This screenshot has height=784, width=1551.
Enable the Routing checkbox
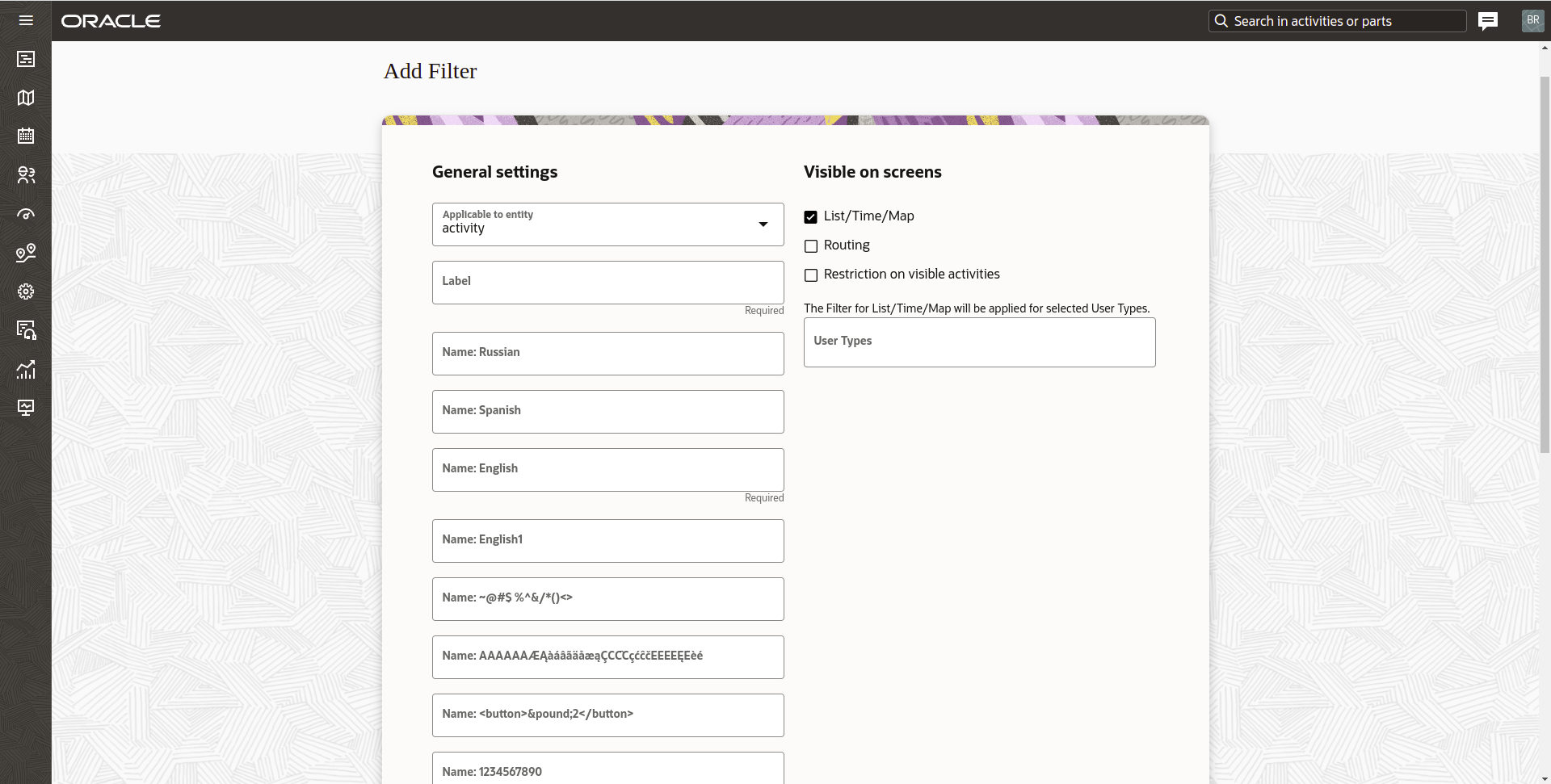tap(811, 246)
